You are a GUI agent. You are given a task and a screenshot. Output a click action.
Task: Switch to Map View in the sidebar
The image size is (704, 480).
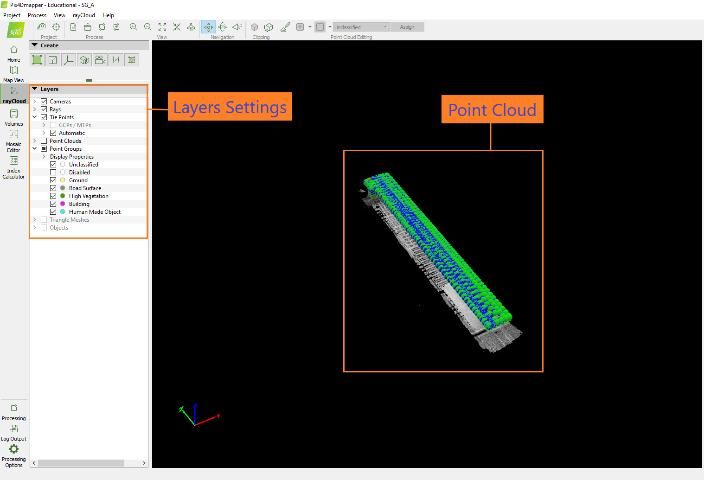14,73
